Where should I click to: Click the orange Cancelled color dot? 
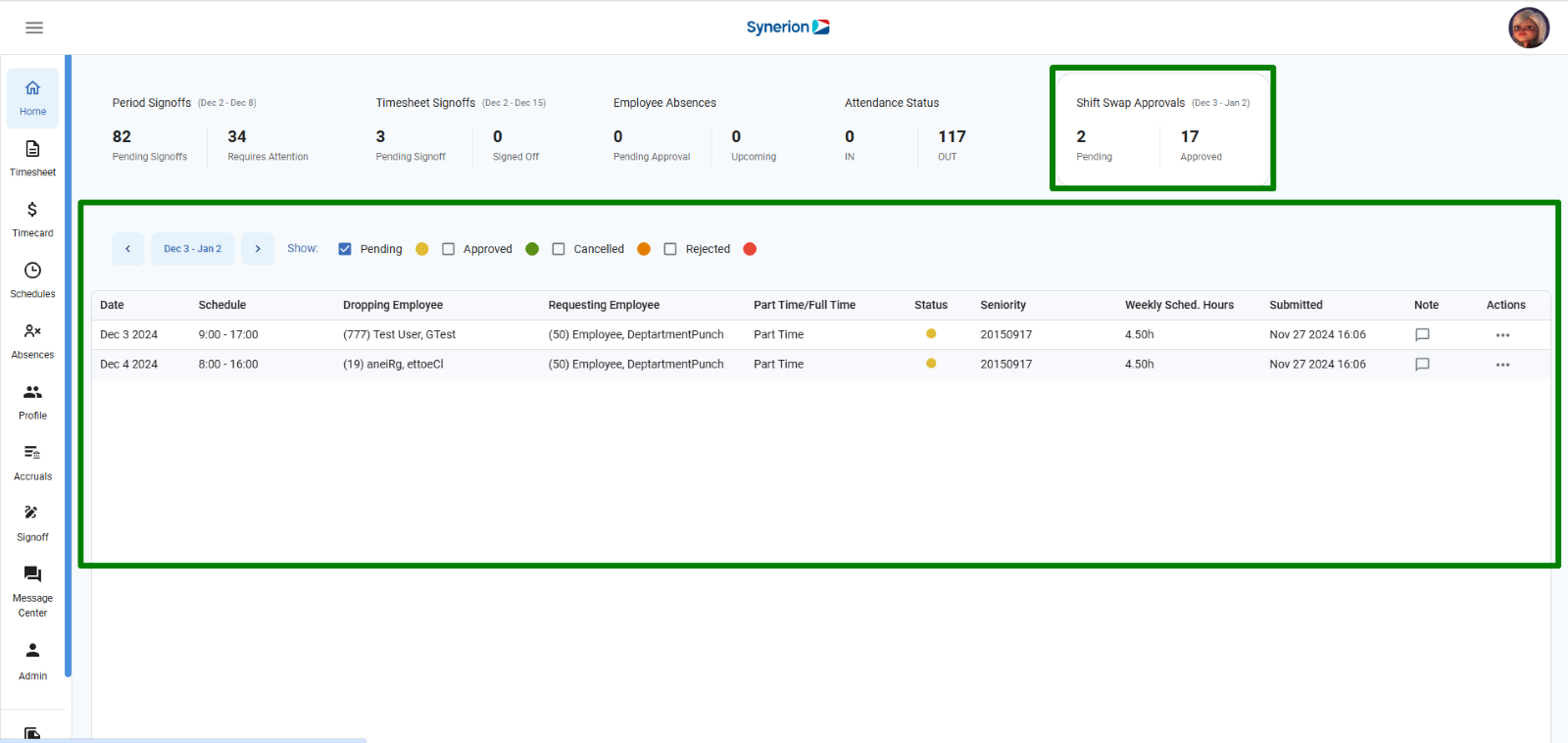click(644, 249)
